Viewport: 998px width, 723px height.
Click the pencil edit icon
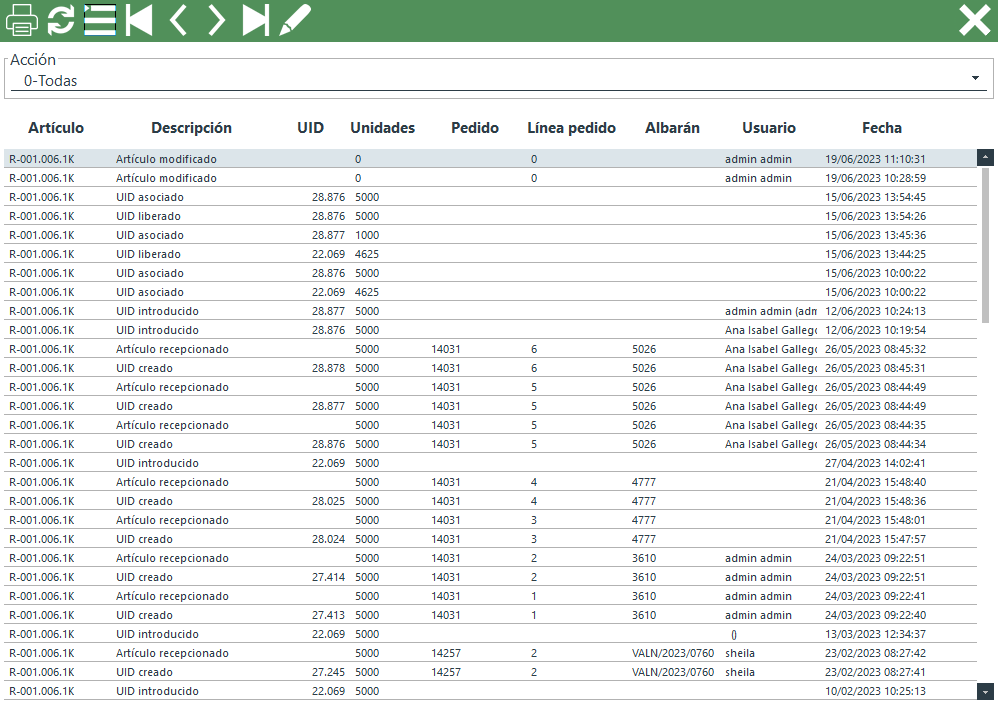click(x=294, y=20)
